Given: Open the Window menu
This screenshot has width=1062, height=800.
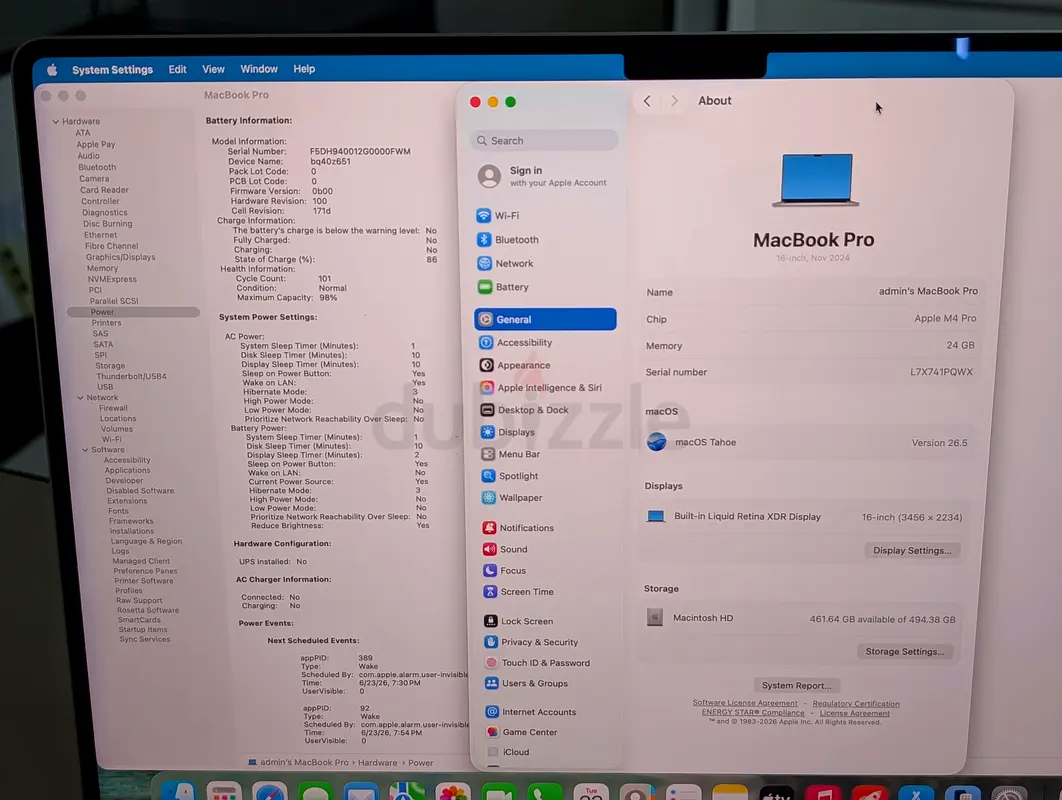Looking at the screenshot, I should tap(259, 69).
